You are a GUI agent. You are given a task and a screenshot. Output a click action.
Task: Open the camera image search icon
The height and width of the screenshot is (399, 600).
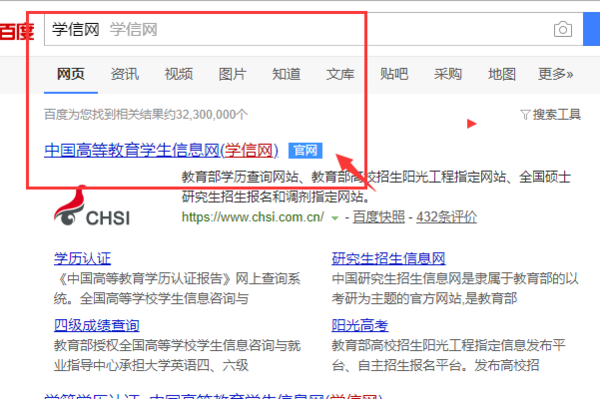click(x=563, y=29)
